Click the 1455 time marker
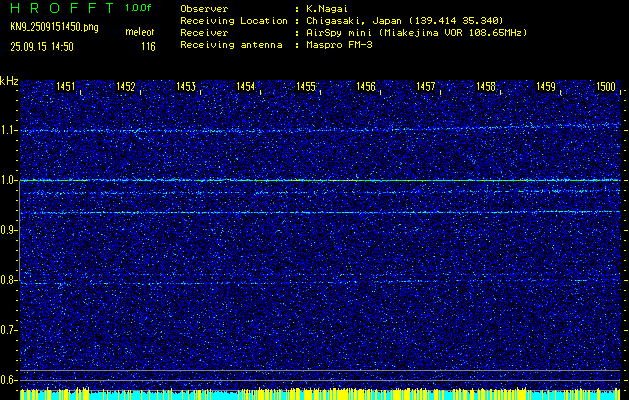 click(306, 87)
